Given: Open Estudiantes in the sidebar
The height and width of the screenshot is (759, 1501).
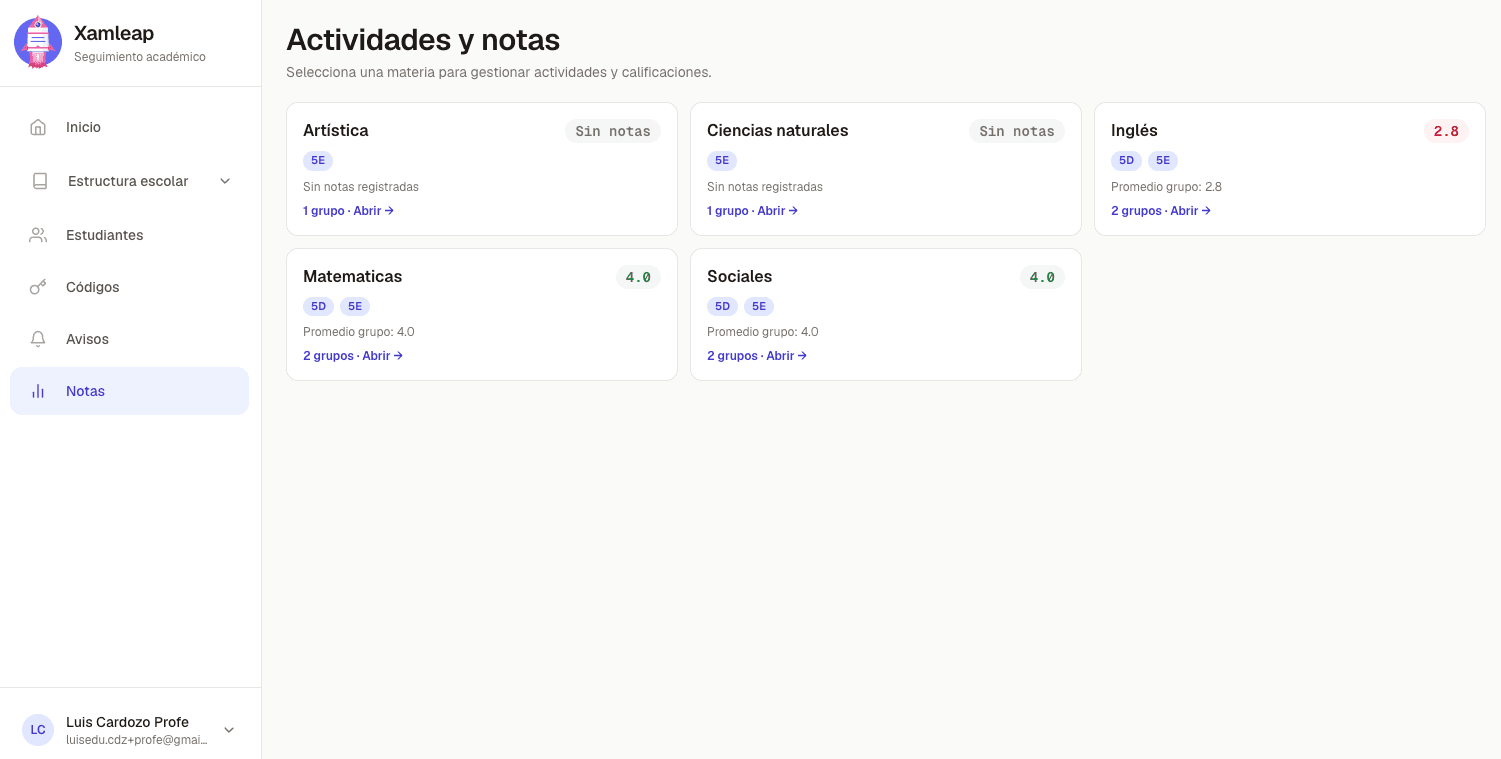Looking at the screenshot, I should point(129,235).
